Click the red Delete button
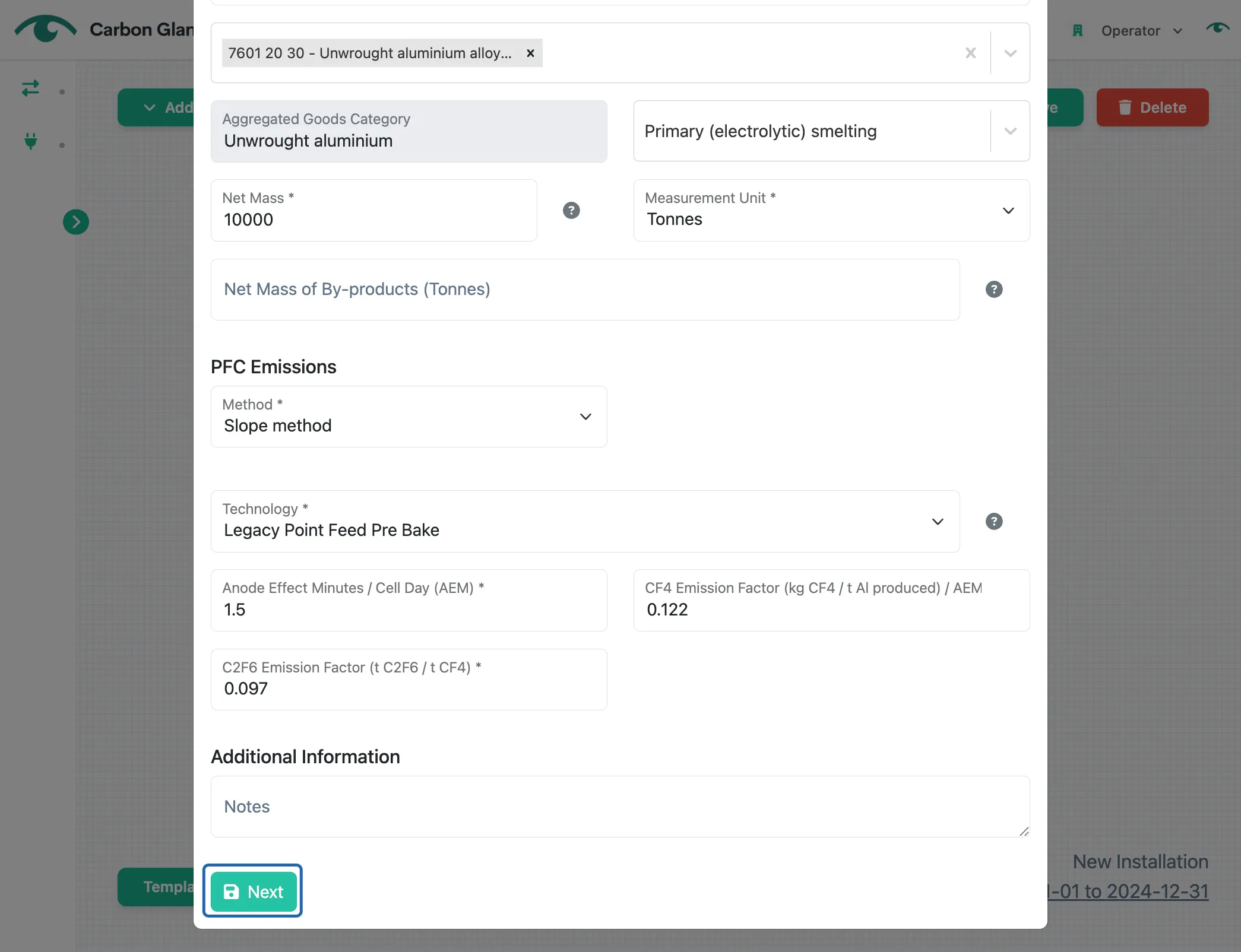The image size is (1241, 952). [x=1153, y=107]
